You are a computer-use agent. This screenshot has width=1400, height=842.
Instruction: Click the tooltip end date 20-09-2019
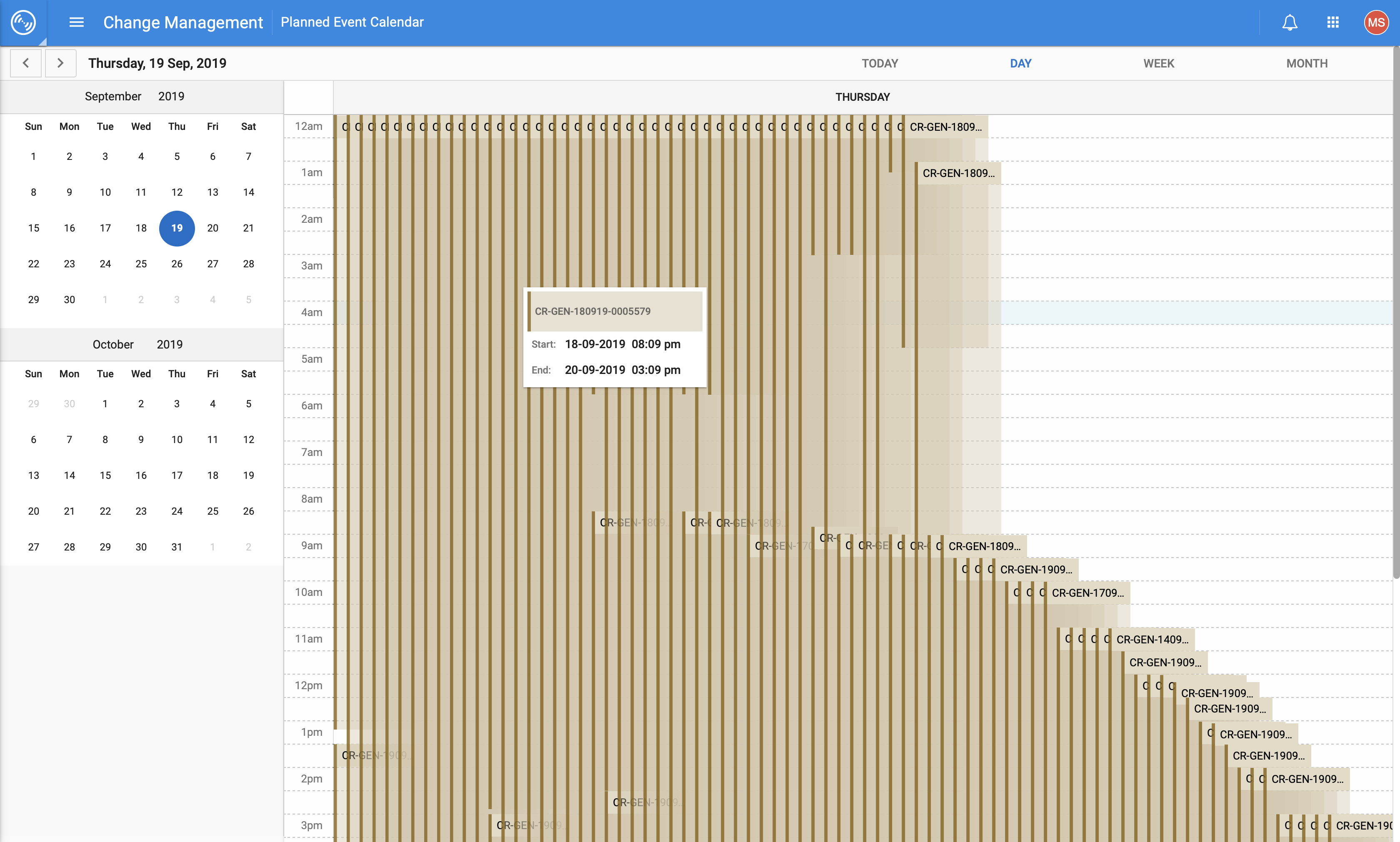(595, 370)
